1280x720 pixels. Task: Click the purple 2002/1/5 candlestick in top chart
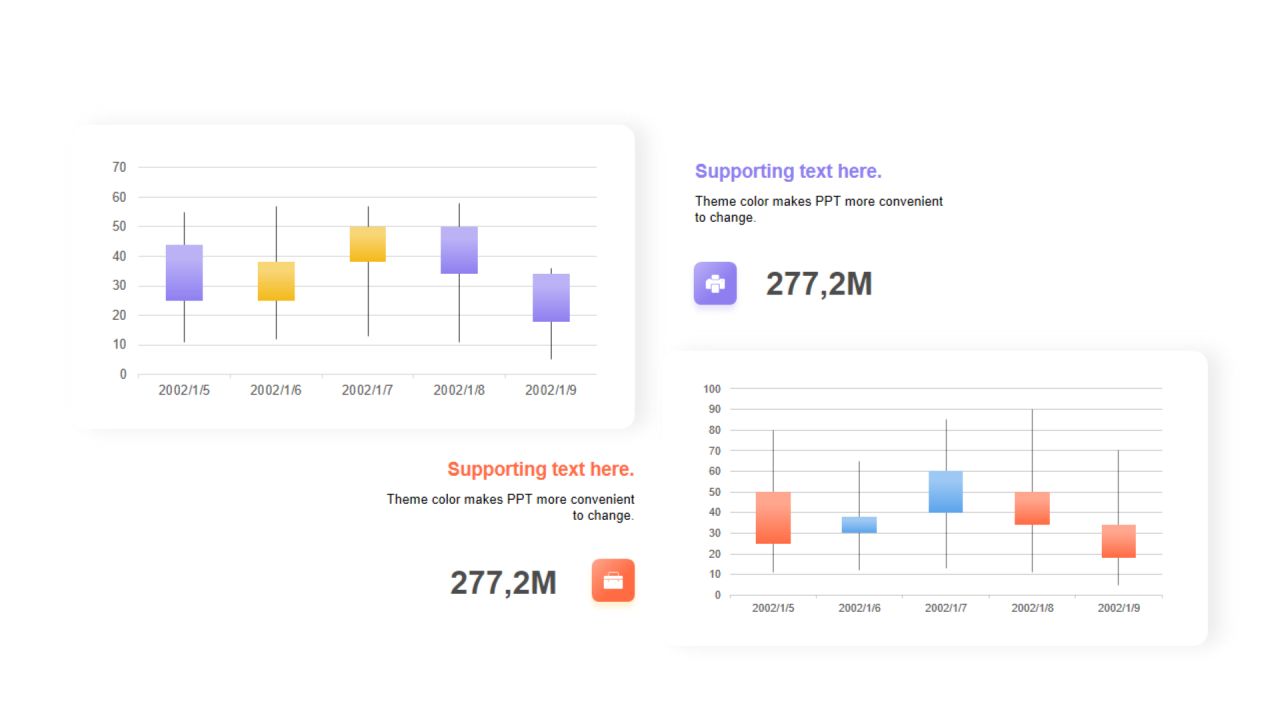[x=184, y=272]
